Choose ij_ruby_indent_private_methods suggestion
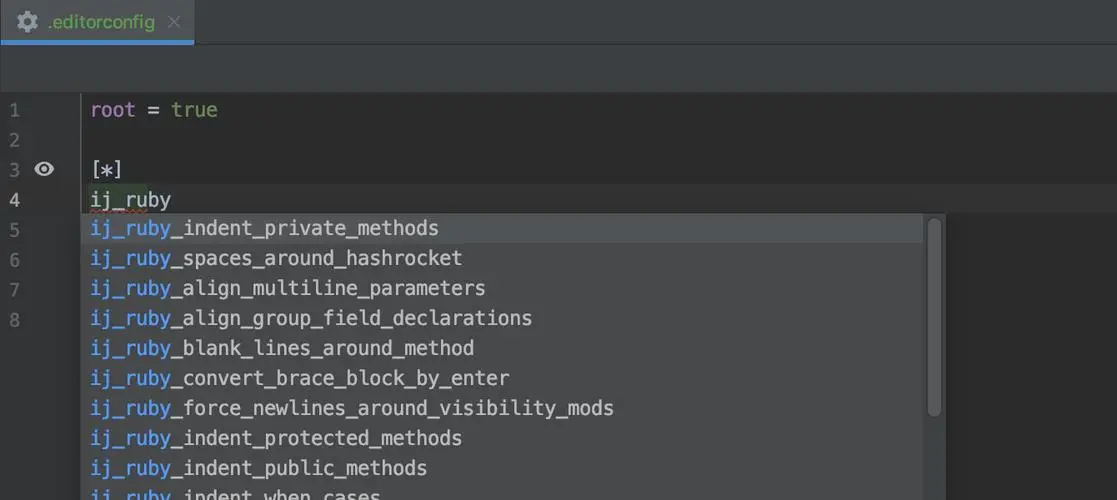 [x=502, y=229]
